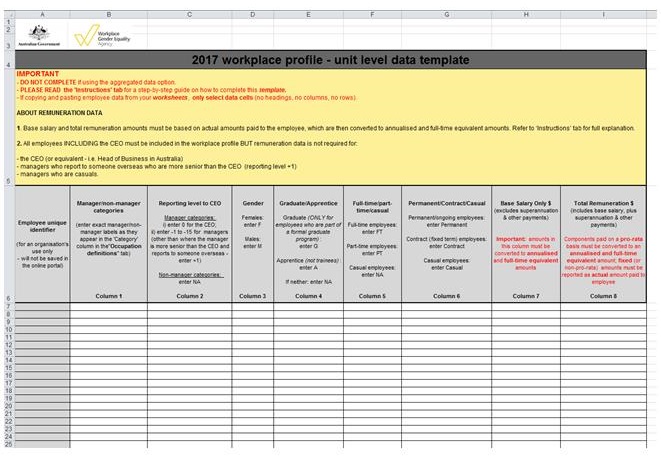Select the 'Gender' header cell
This screenshot has height=462, width=661.
(253, 240)
